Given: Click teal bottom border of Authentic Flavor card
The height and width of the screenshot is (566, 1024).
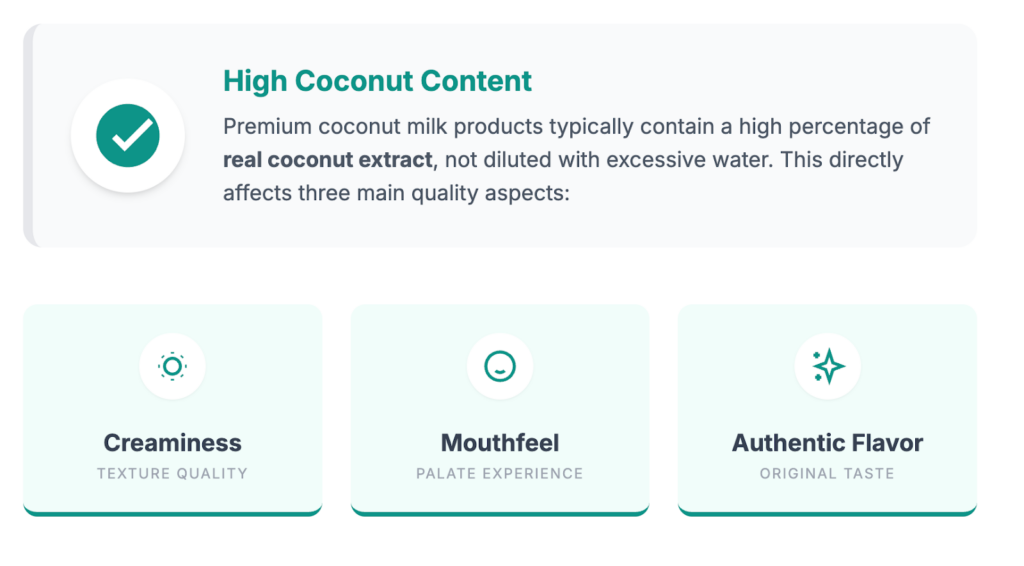Looking at the screenshot, I should (x=827, y=513).
